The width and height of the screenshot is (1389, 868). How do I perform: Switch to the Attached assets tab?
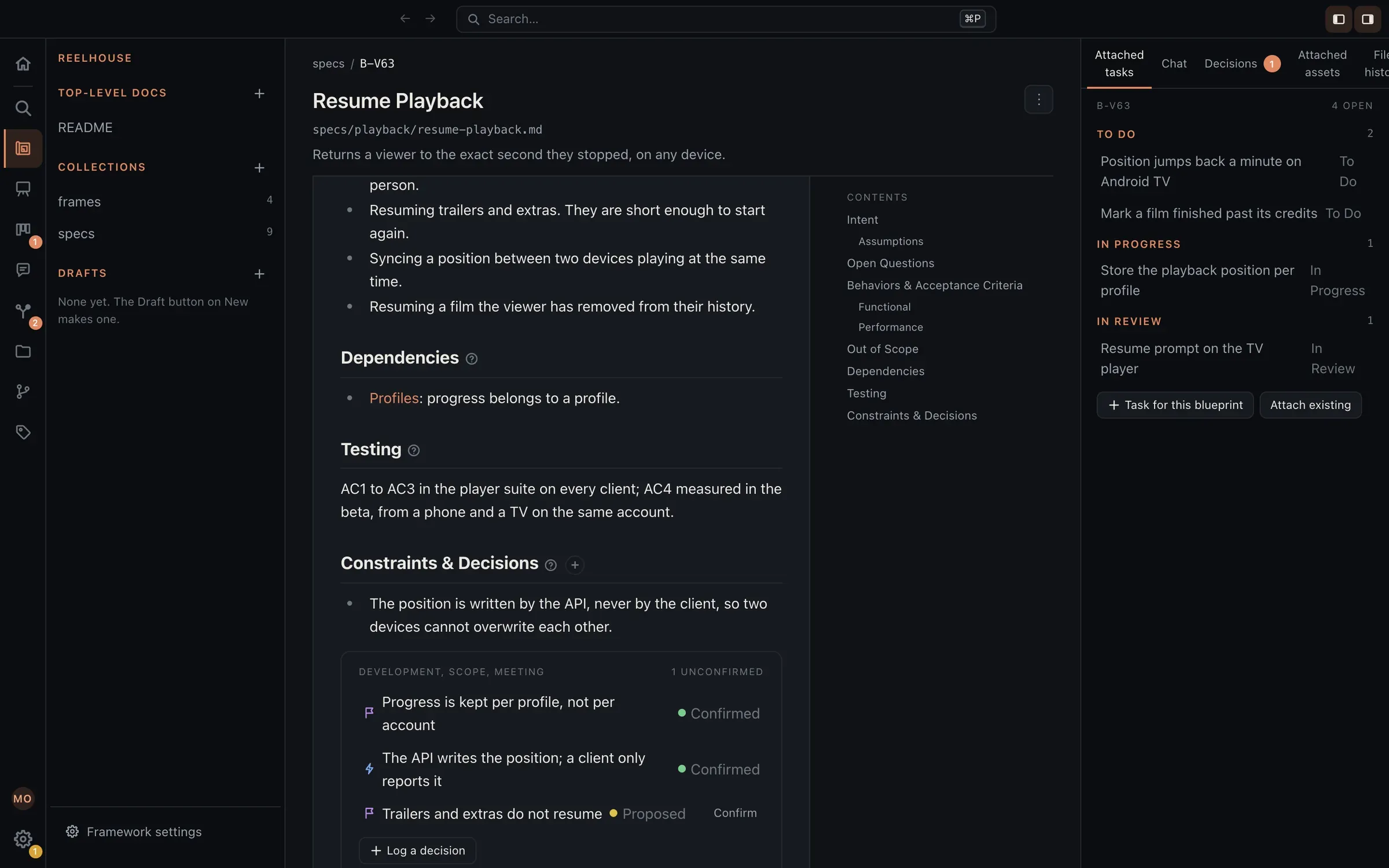[x=1322, y=64]
